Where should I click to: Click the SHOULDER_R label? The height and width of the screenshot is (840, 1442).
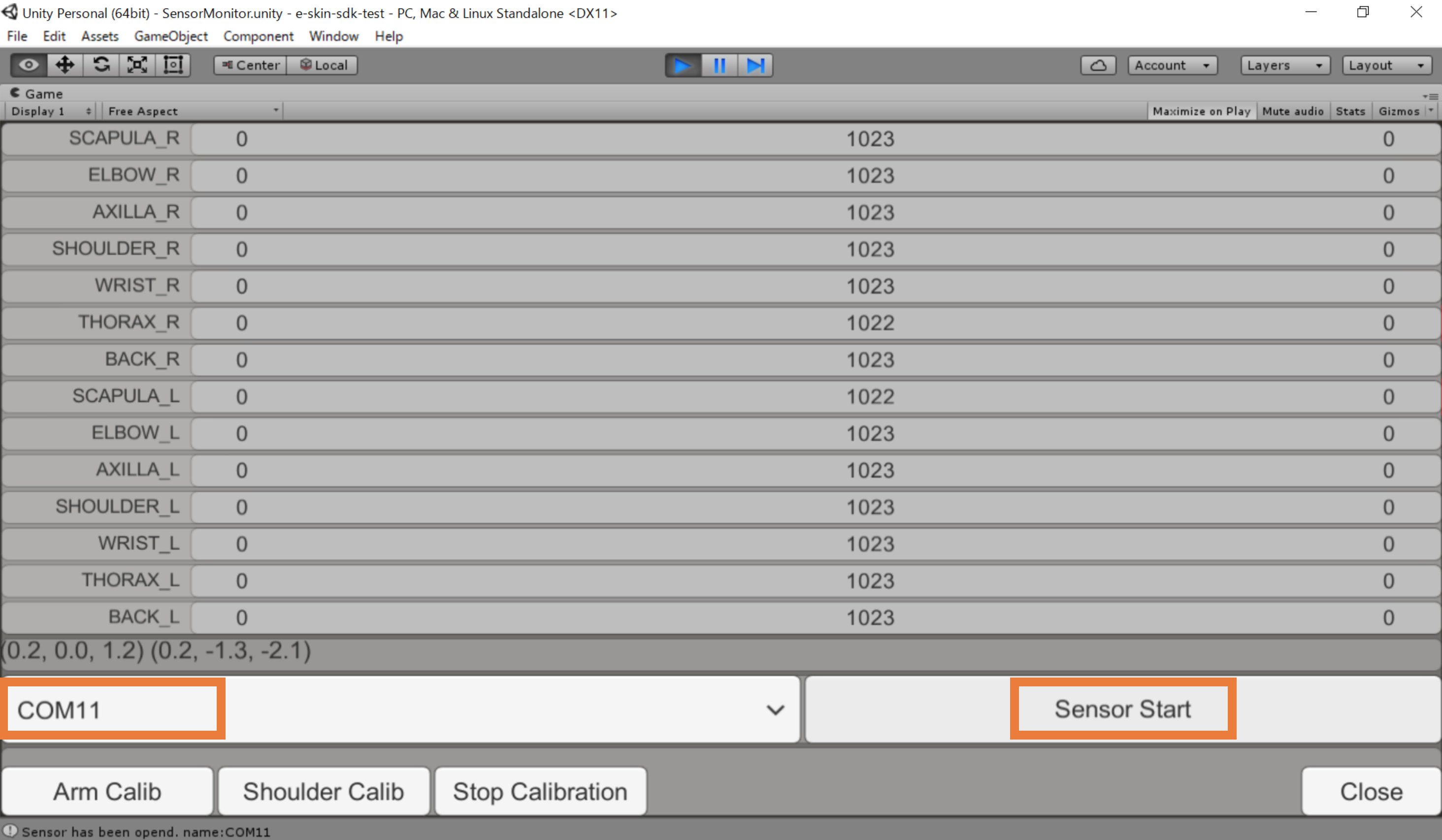point(116,249)
